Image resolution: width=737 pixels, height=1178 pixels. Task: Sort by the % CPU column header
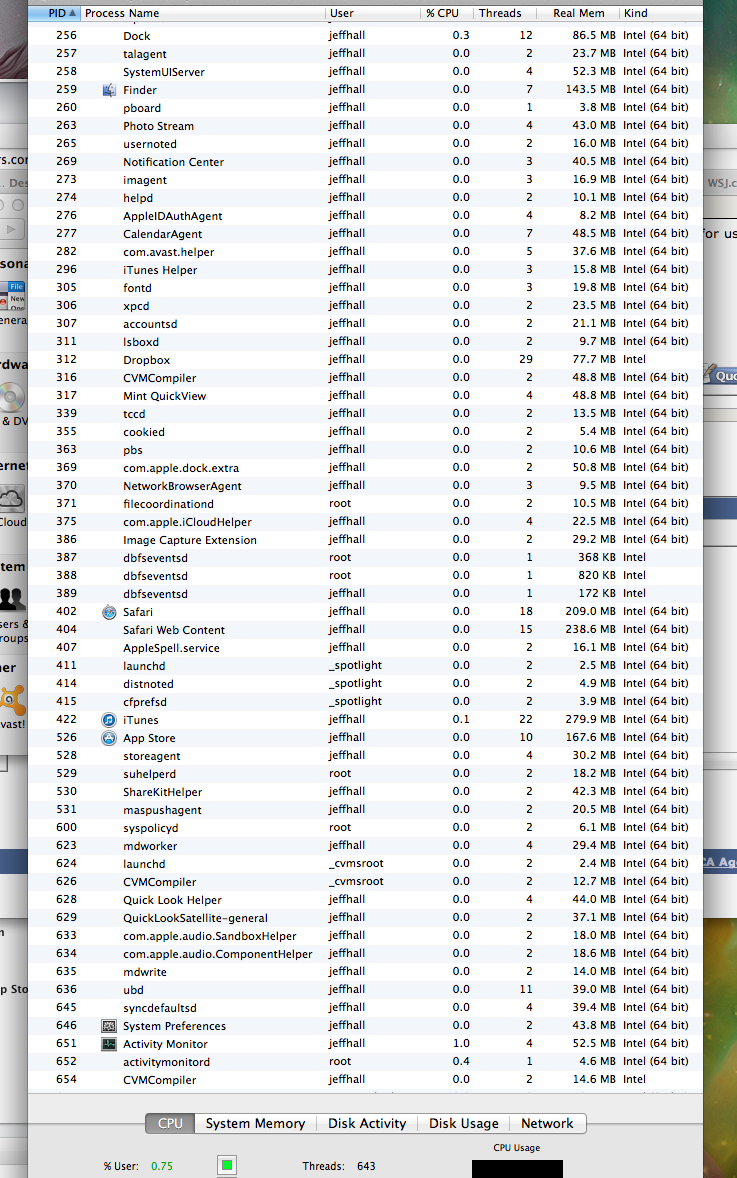coord(447,13)
